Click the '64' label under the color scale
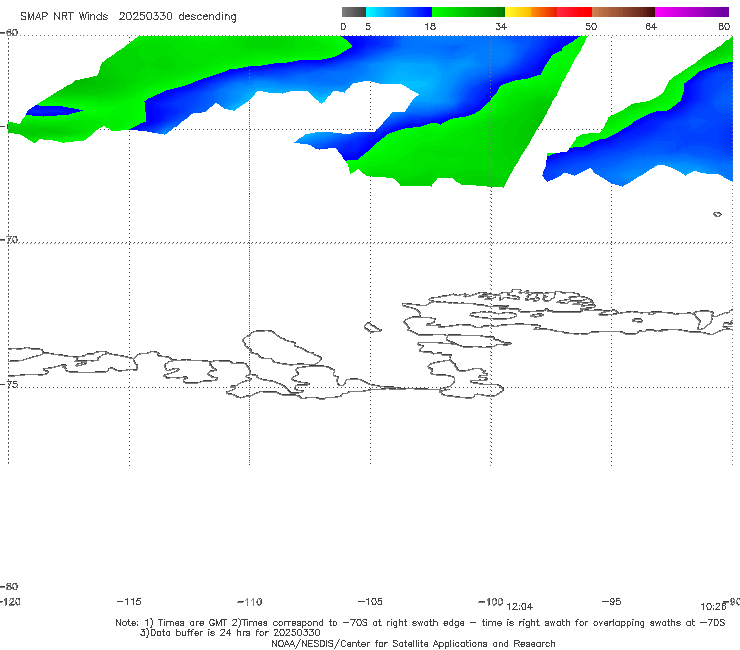 click(651, 26)
